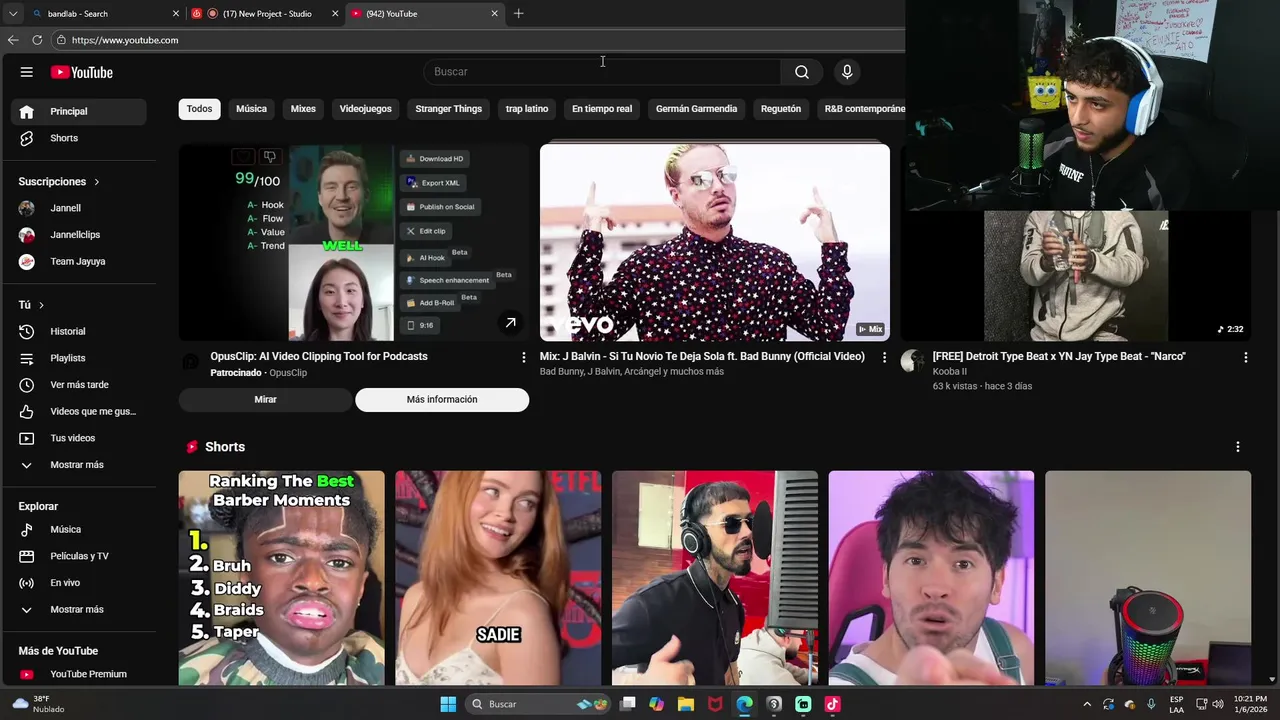Screen dimensions: 1280x720
Task: Open the Ranking Best Barber Moments short
Action: coord(282,578)
